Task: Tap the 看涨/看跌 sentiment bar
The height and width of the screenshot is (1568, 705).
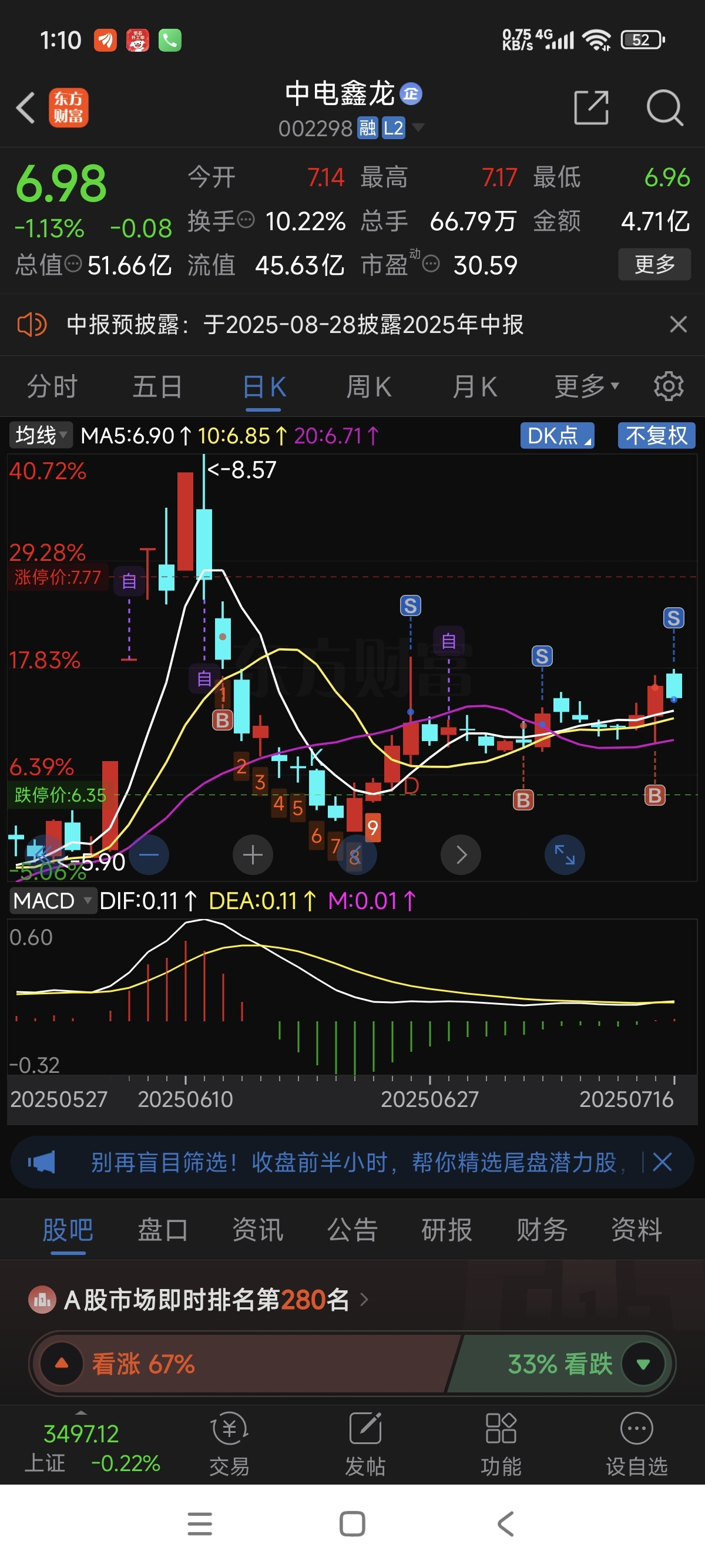Action: (352, 1364)
